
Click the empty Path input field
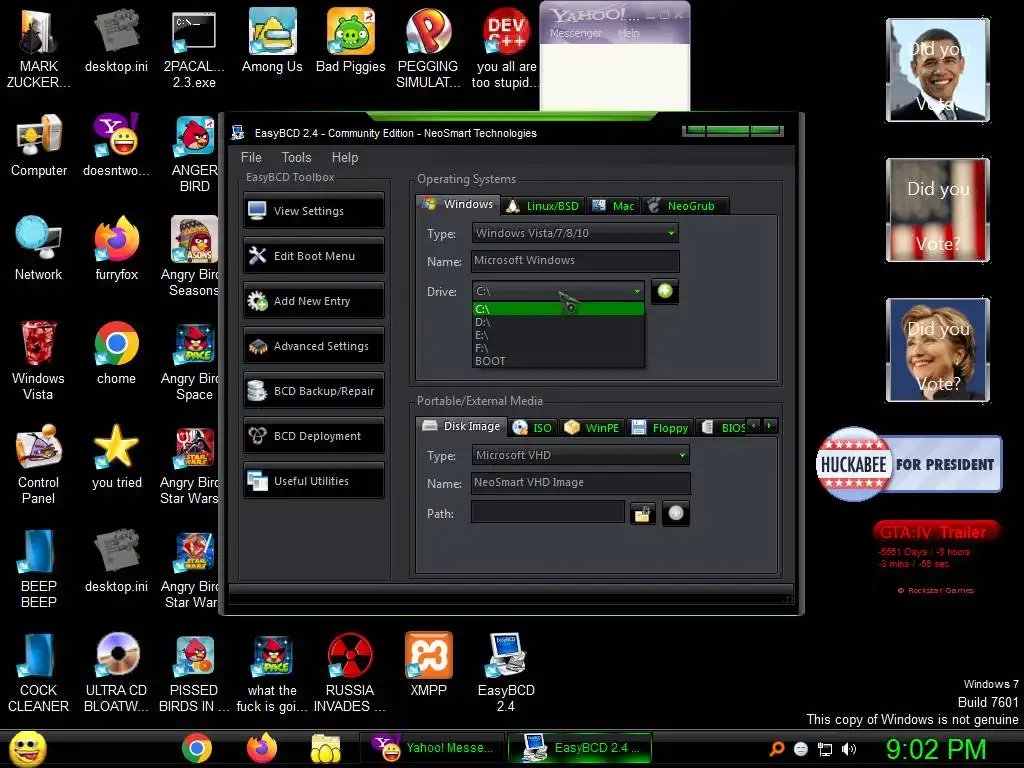(x=547, y=512)
